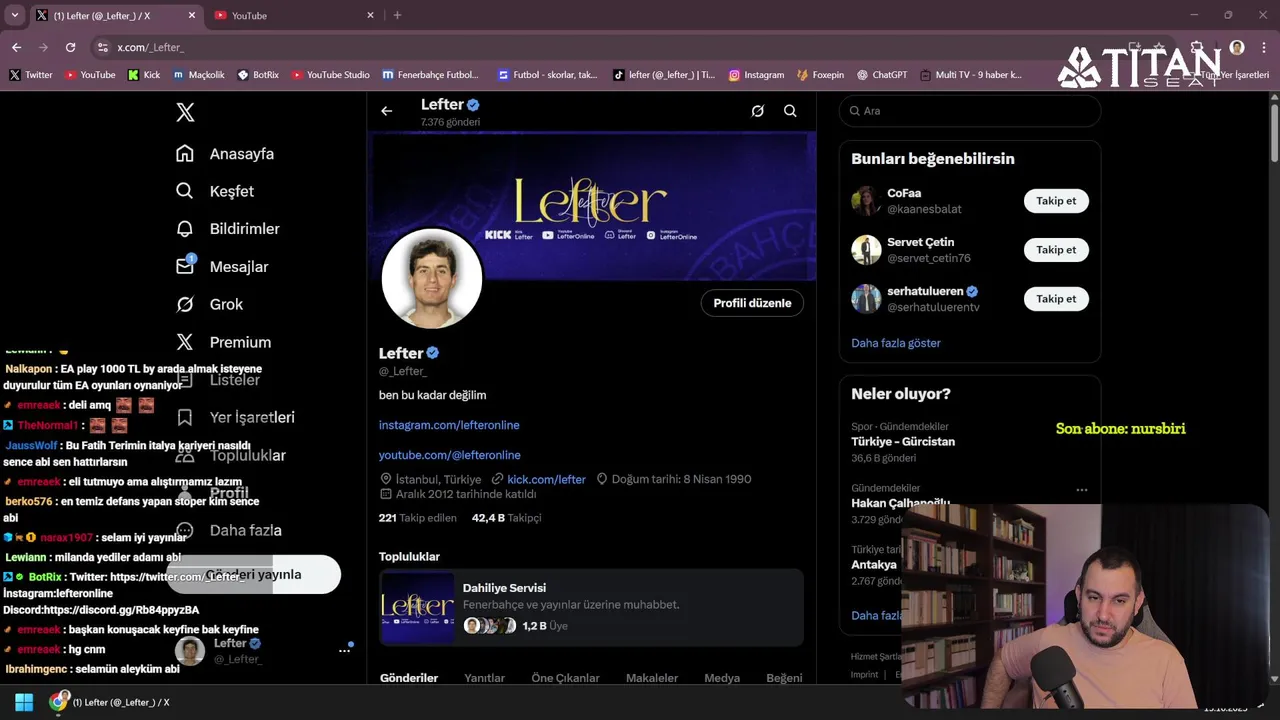Screen dimensions: 1280x720
Task: Open account menu dots beside Lefter
Action: tap(344, 650)
